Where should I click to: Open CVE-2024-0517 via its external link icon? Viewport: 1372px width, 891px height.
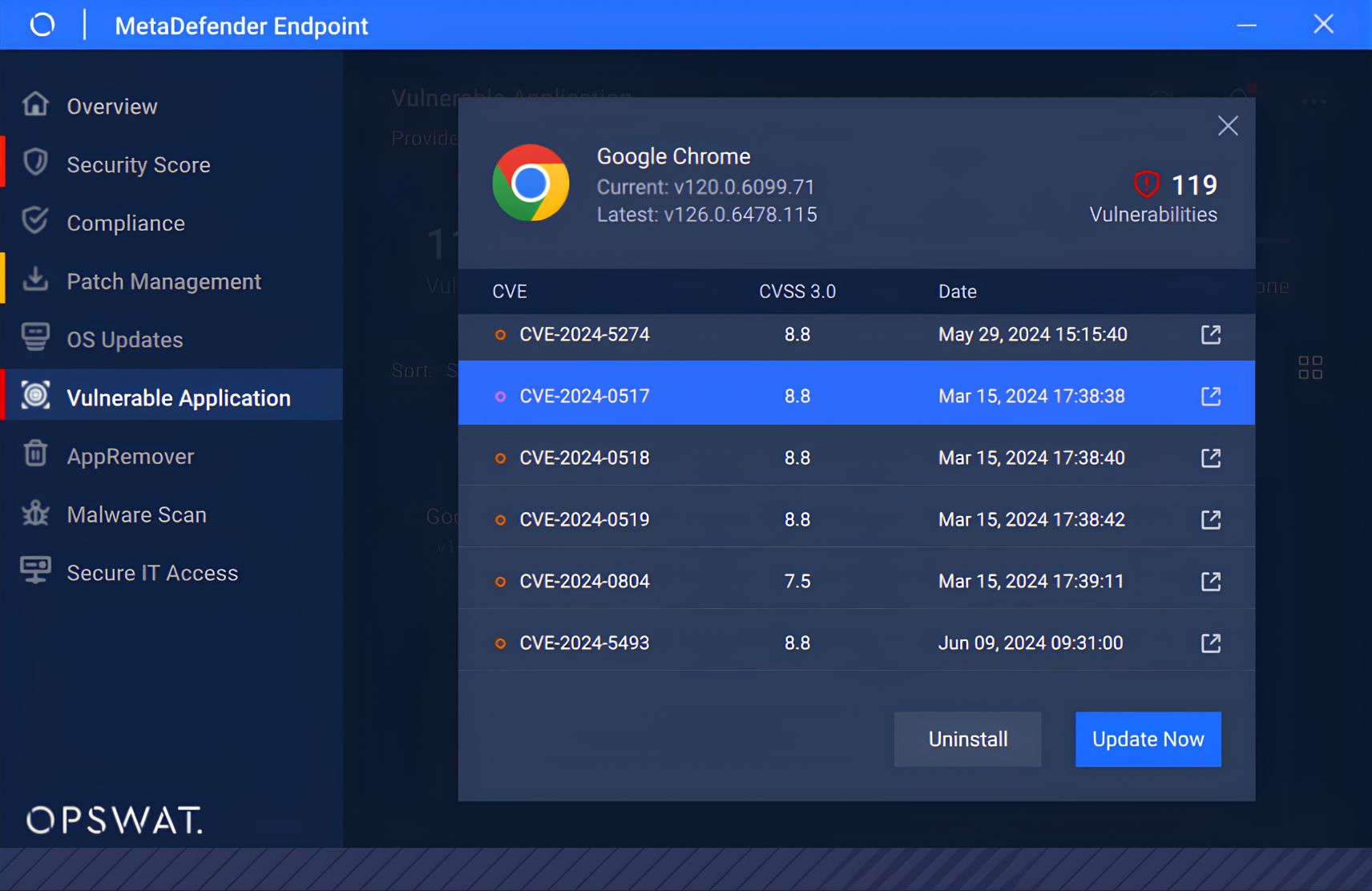click(1211, 396)
